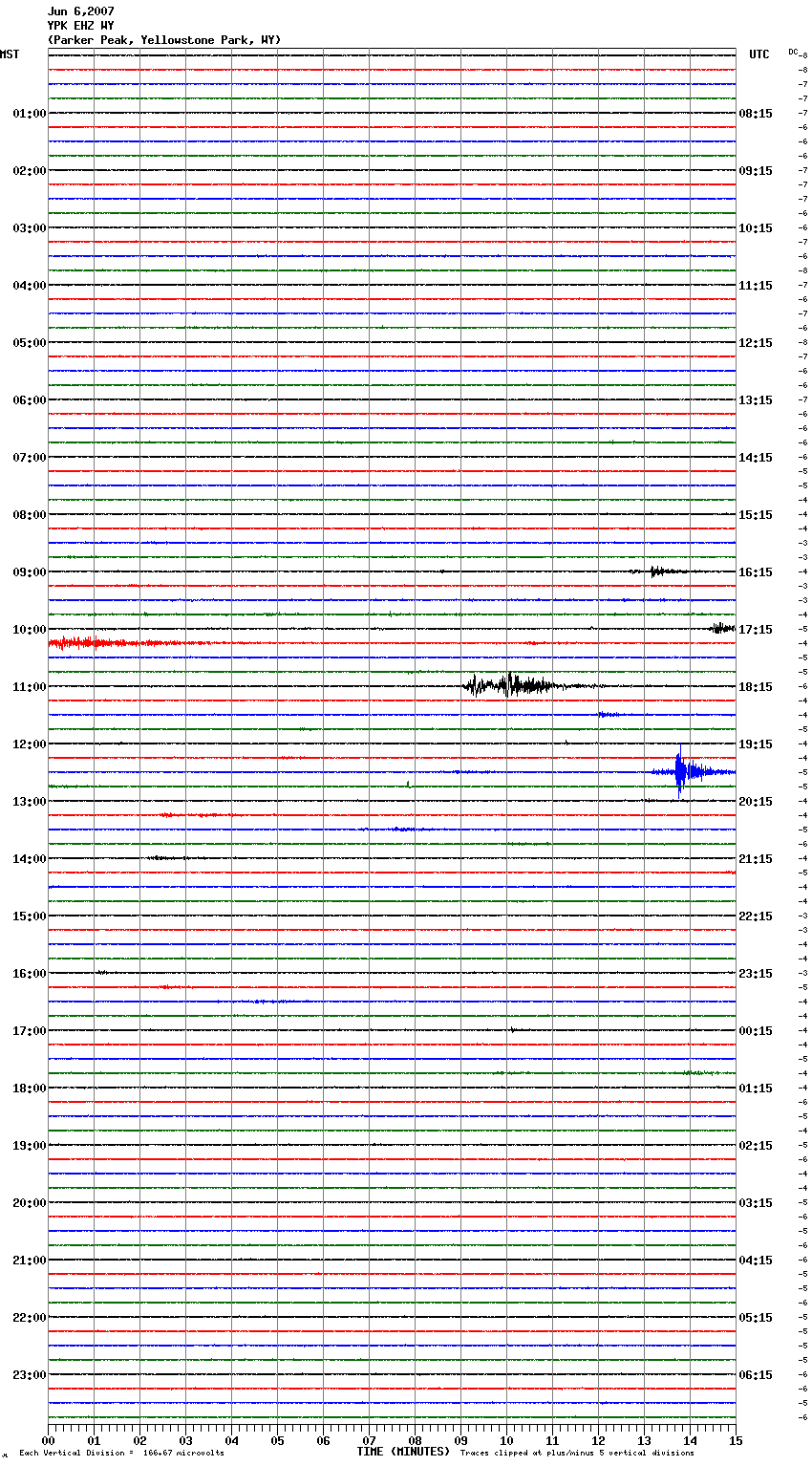Viewport: 812px width, 1466px height.
Task: Select minute tick label 13 on bottom axis
Action: 644,1440
